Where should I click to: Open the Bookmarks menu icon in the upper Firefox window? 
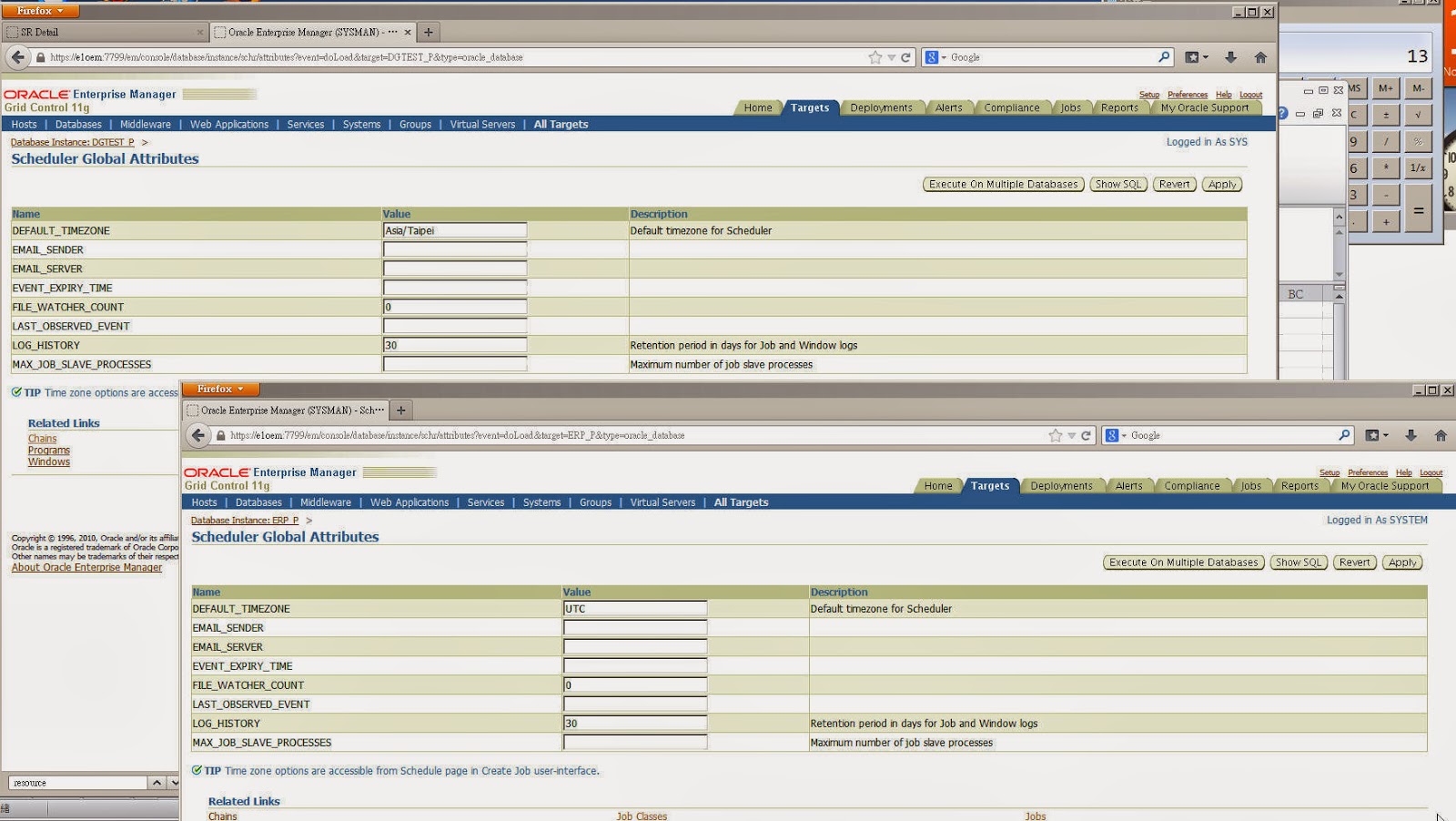click(1196, 57)
